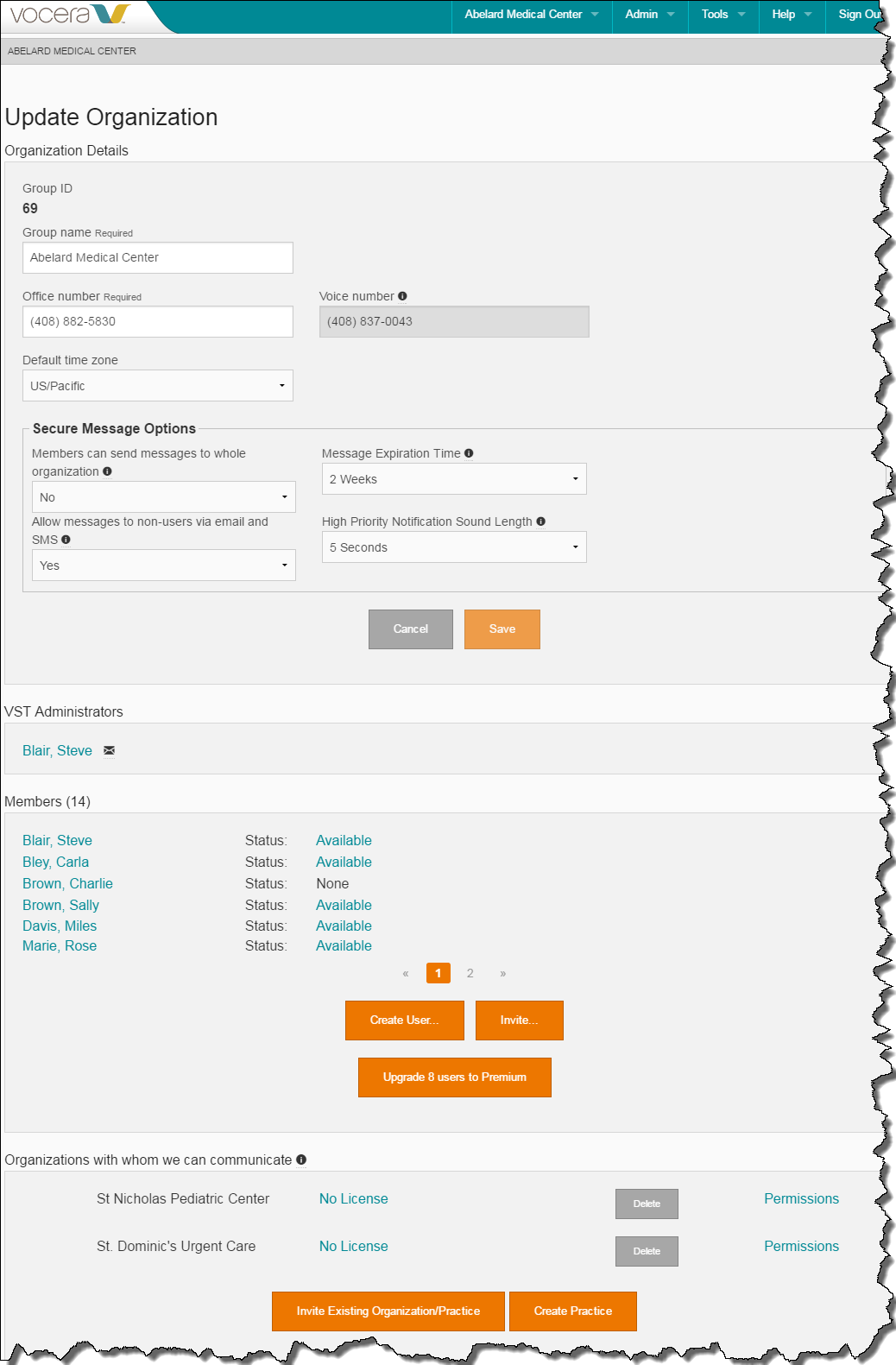Save the organization details
Viewport: 896px width, 1365px height.
click(502, 629)
